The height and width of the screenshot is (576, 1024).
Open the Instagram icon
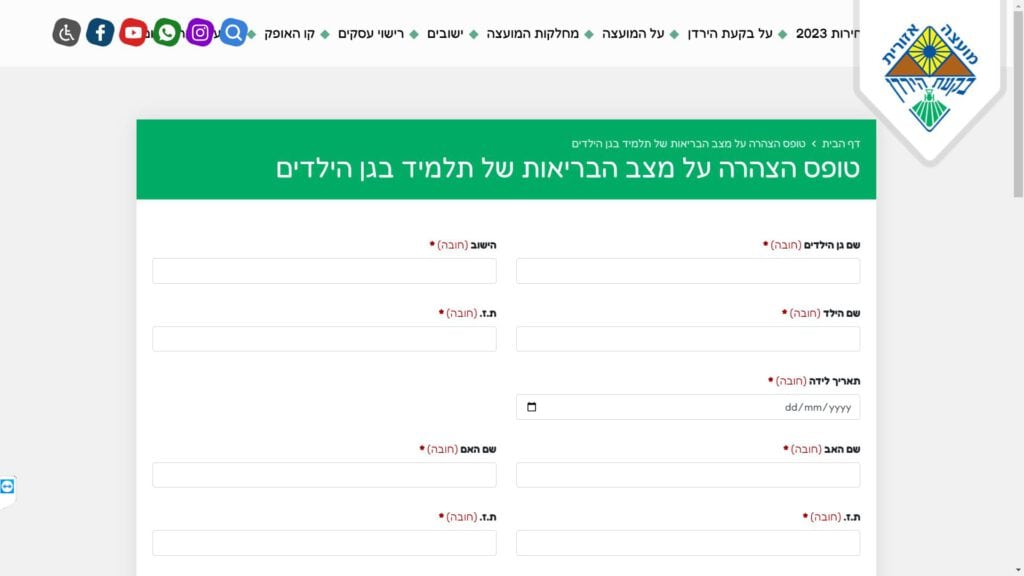[200, 33]
